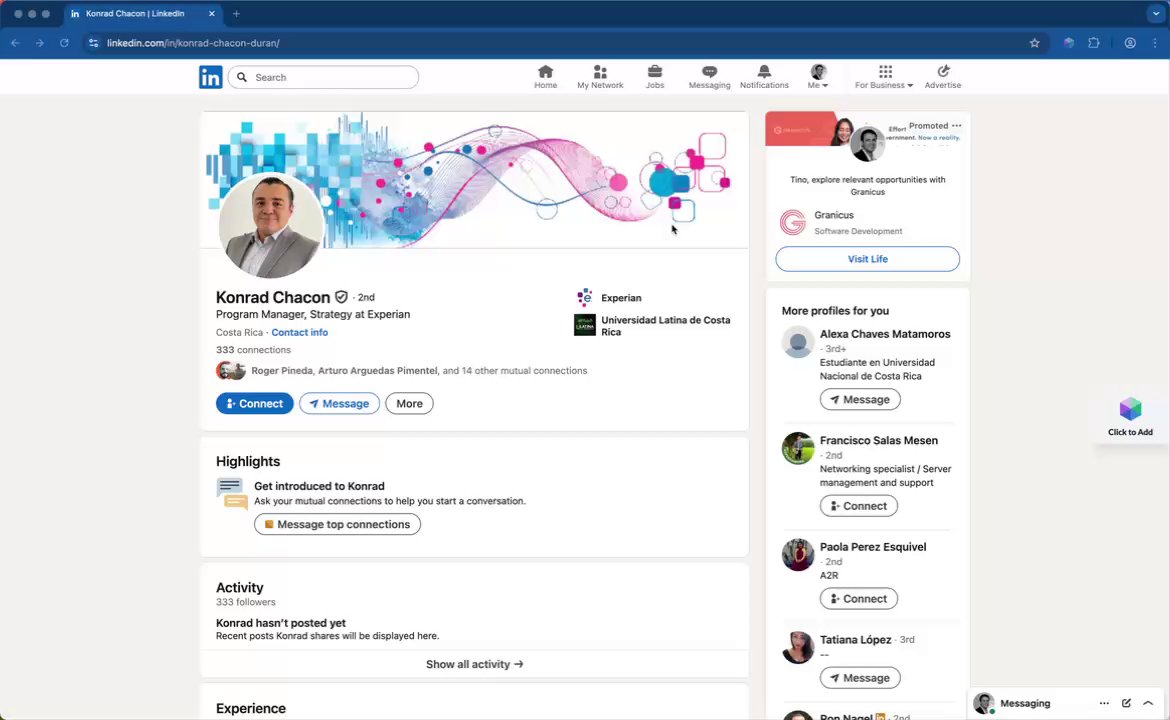This screenshot has width=1170, height=720.
Task: Click browser Forward arrow
Action: click(x=40, y=43)
